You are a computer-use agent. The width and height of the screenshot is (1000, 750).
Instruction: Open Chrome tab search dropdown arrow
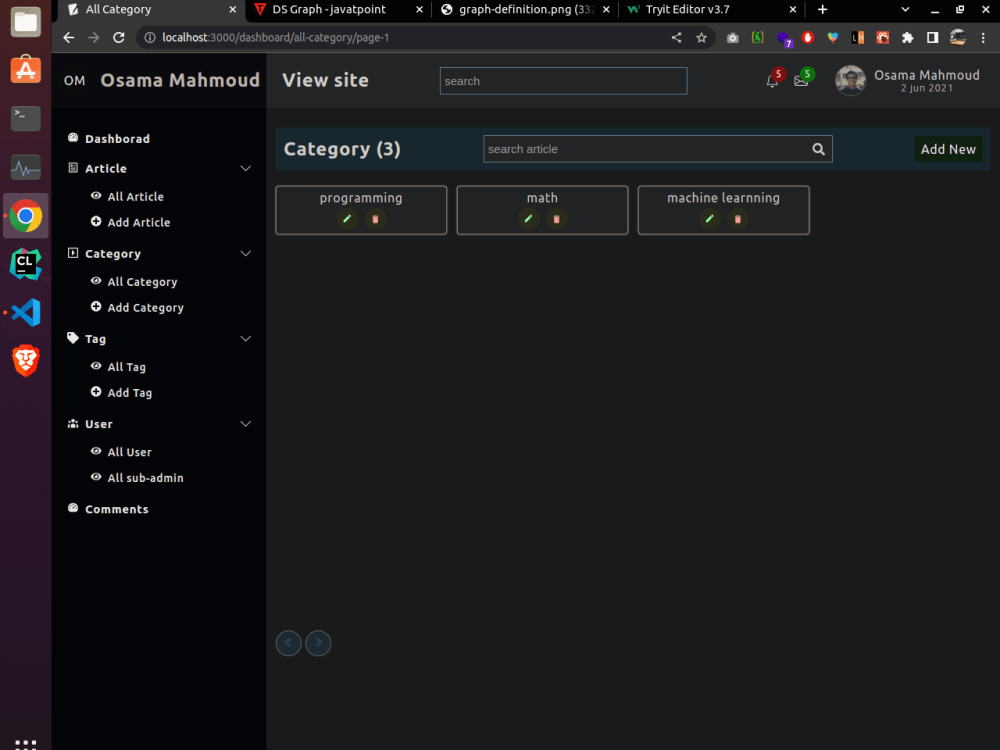tap(905, 10)
